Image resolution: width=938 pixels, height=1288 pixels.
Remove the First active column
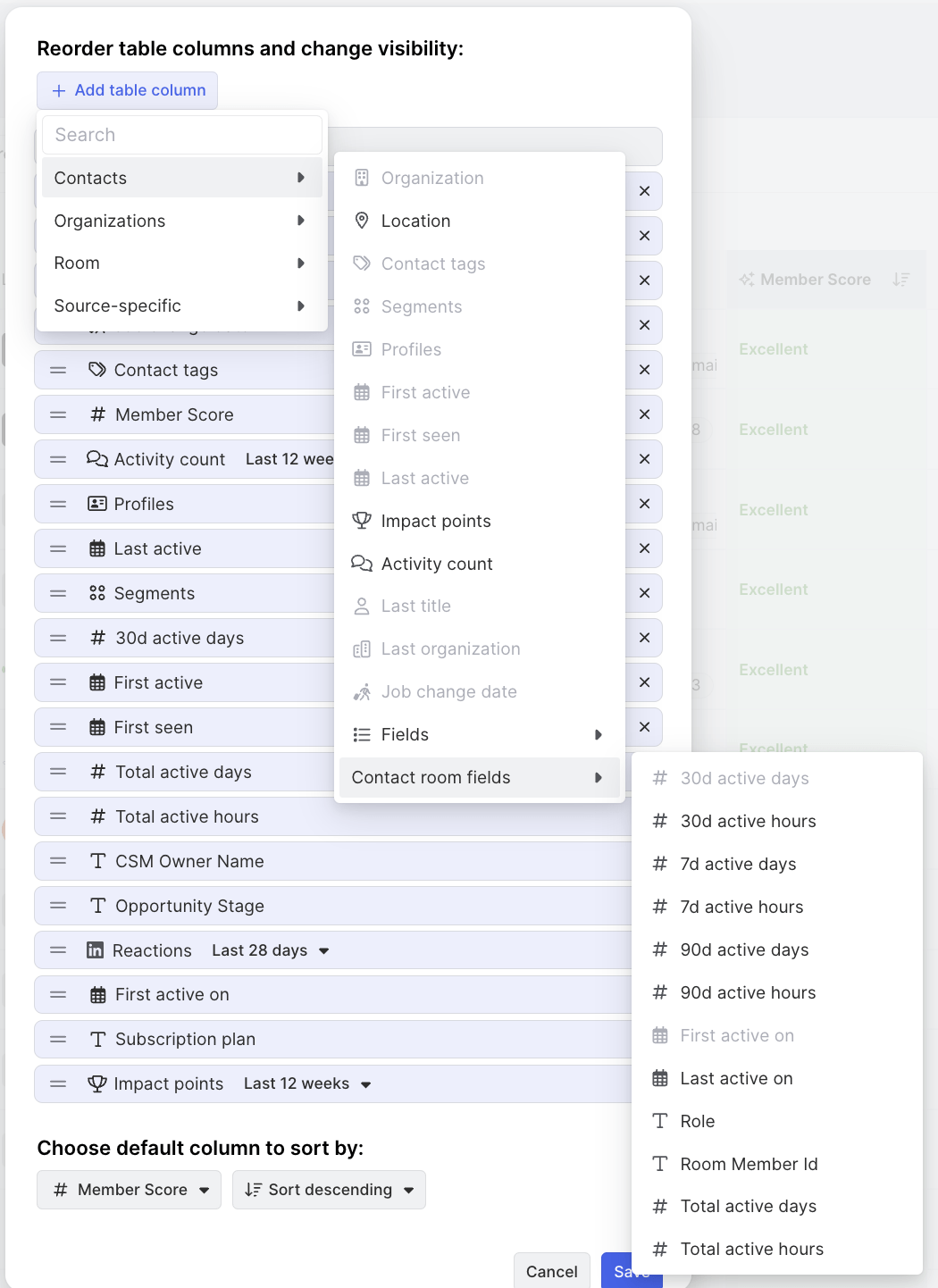pos(644,682)
